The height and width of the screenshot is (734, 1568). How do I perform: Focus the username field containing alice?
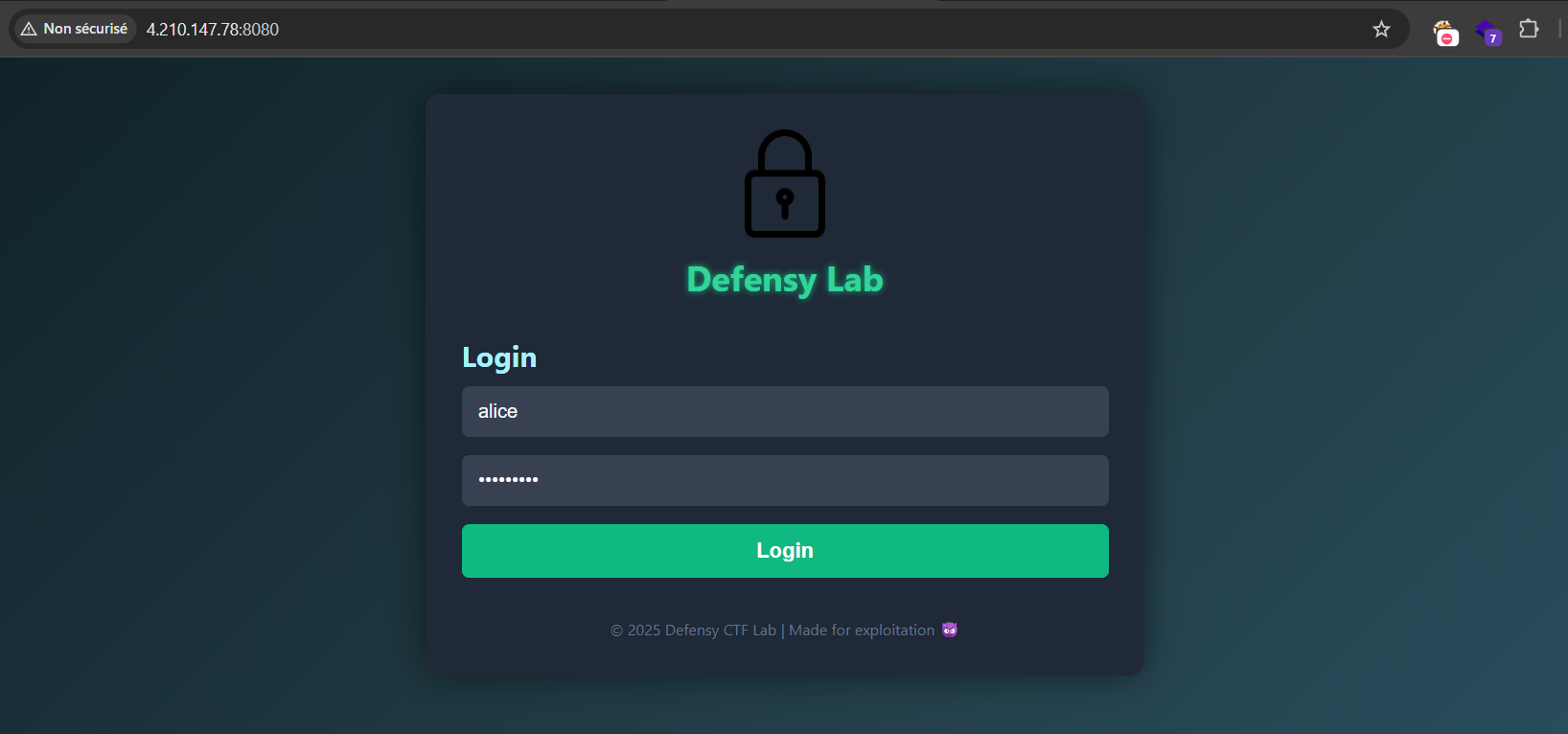785,411
